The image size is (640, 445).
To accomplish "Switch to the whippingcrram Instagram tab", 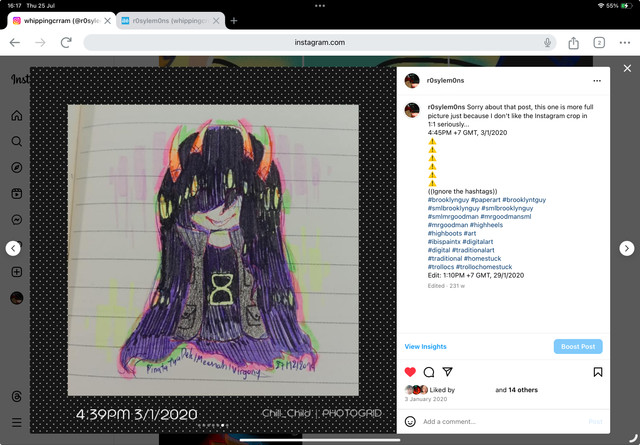I will pyautogui.click(x=61, y=21).
